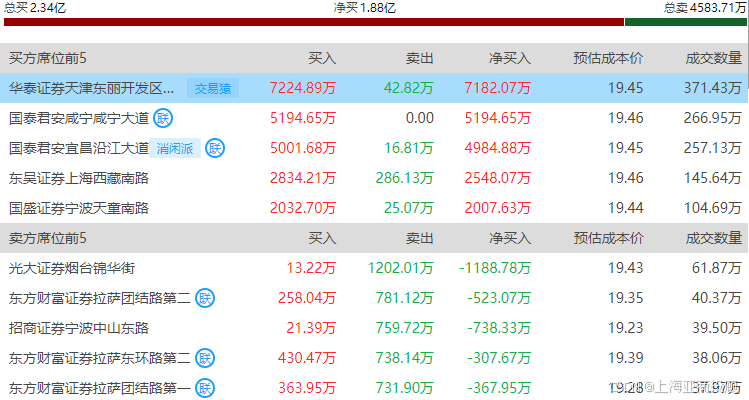Open seat 招商证券宁波中山东路

point(79,328)
